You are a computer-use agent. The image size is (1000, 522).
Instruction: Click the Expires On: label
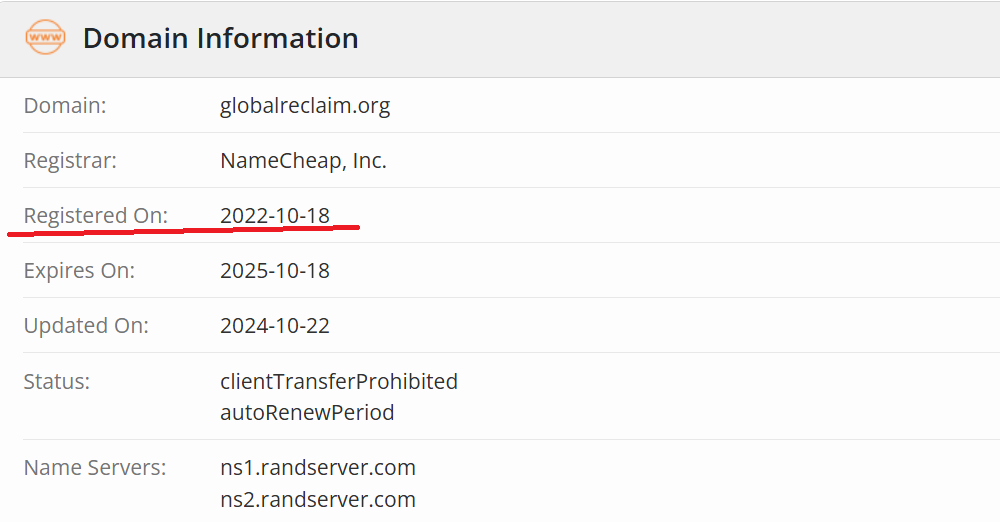79,270
